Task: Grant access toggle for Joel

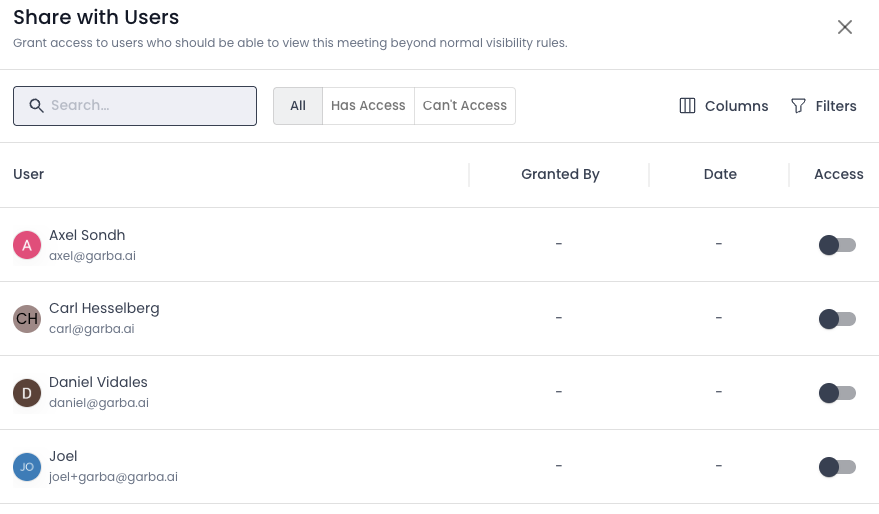Action: point(837,467)
